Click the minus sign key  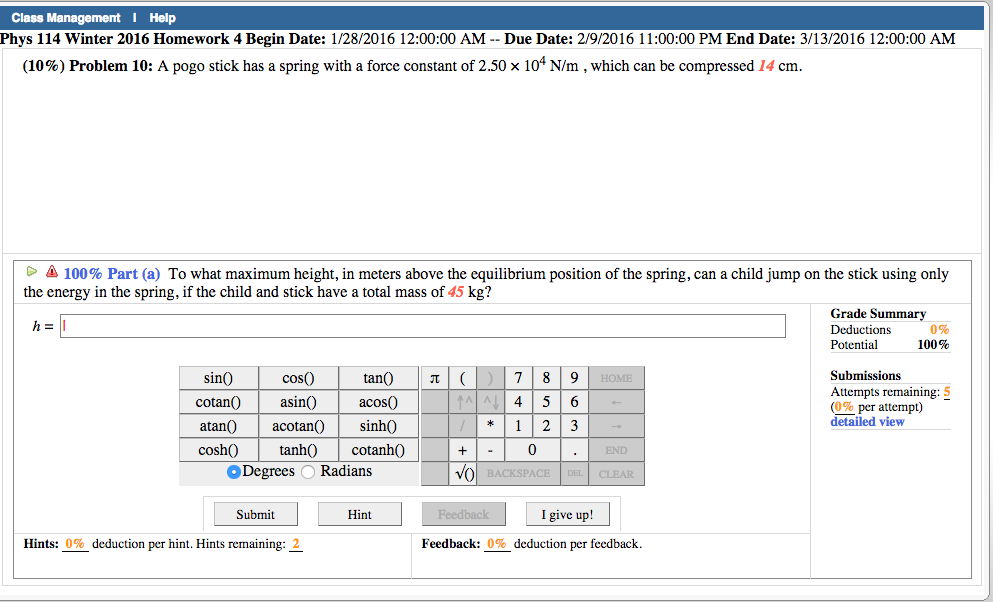click(490, 450)
